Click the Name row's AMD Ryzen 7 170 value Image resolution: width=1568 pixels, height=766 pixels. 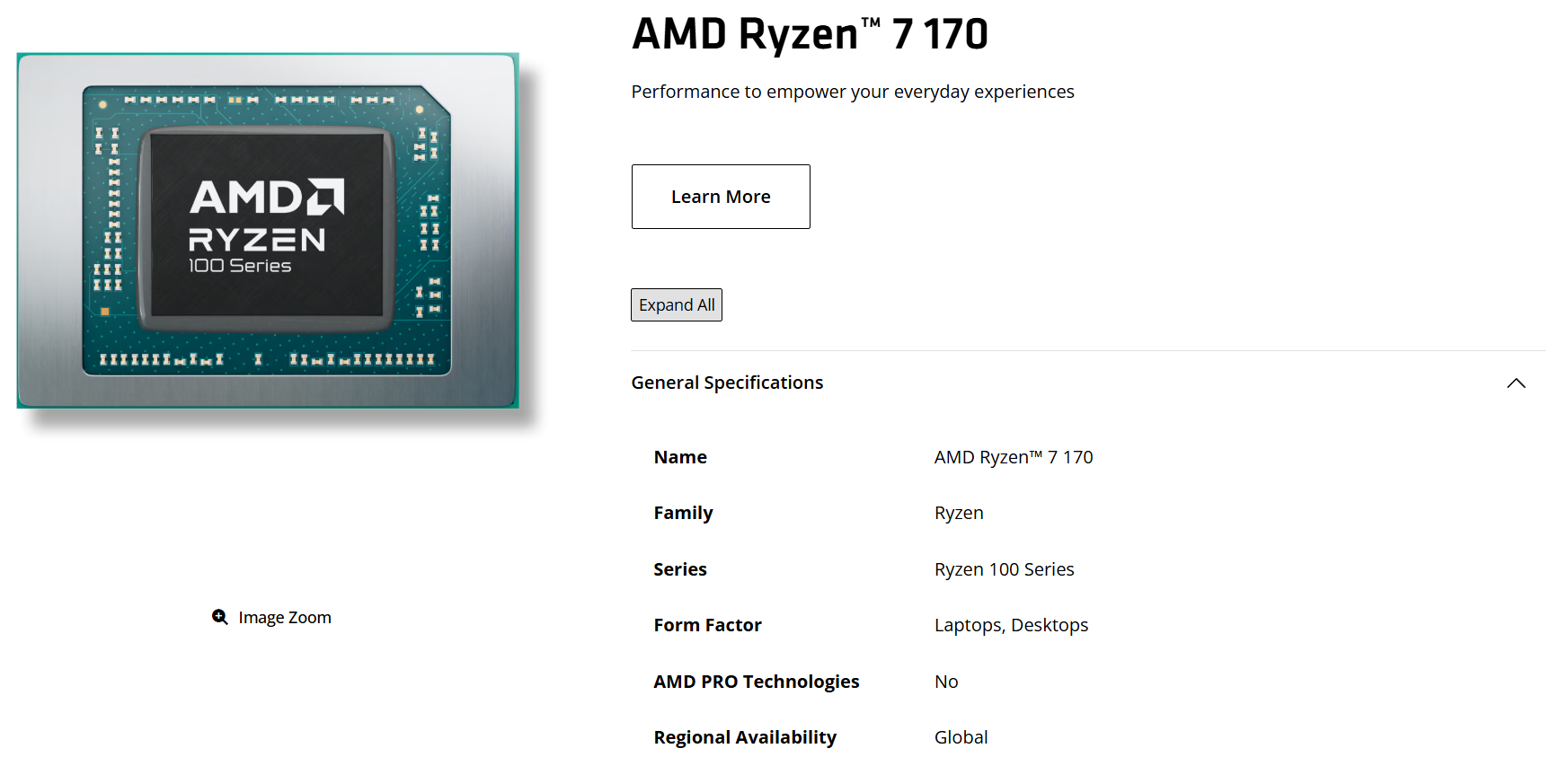point(1013,457)
